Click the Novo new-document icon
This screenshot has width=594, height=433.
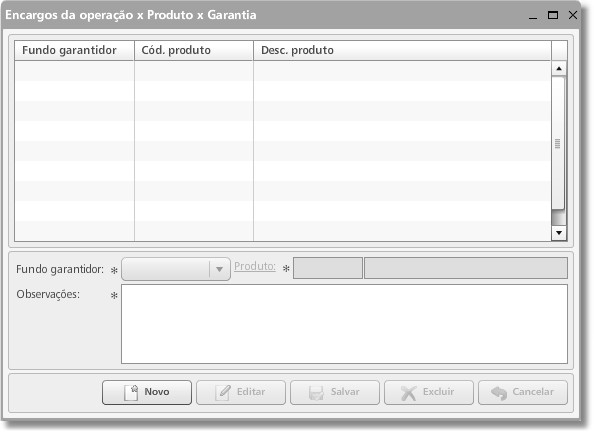(131, 392)
